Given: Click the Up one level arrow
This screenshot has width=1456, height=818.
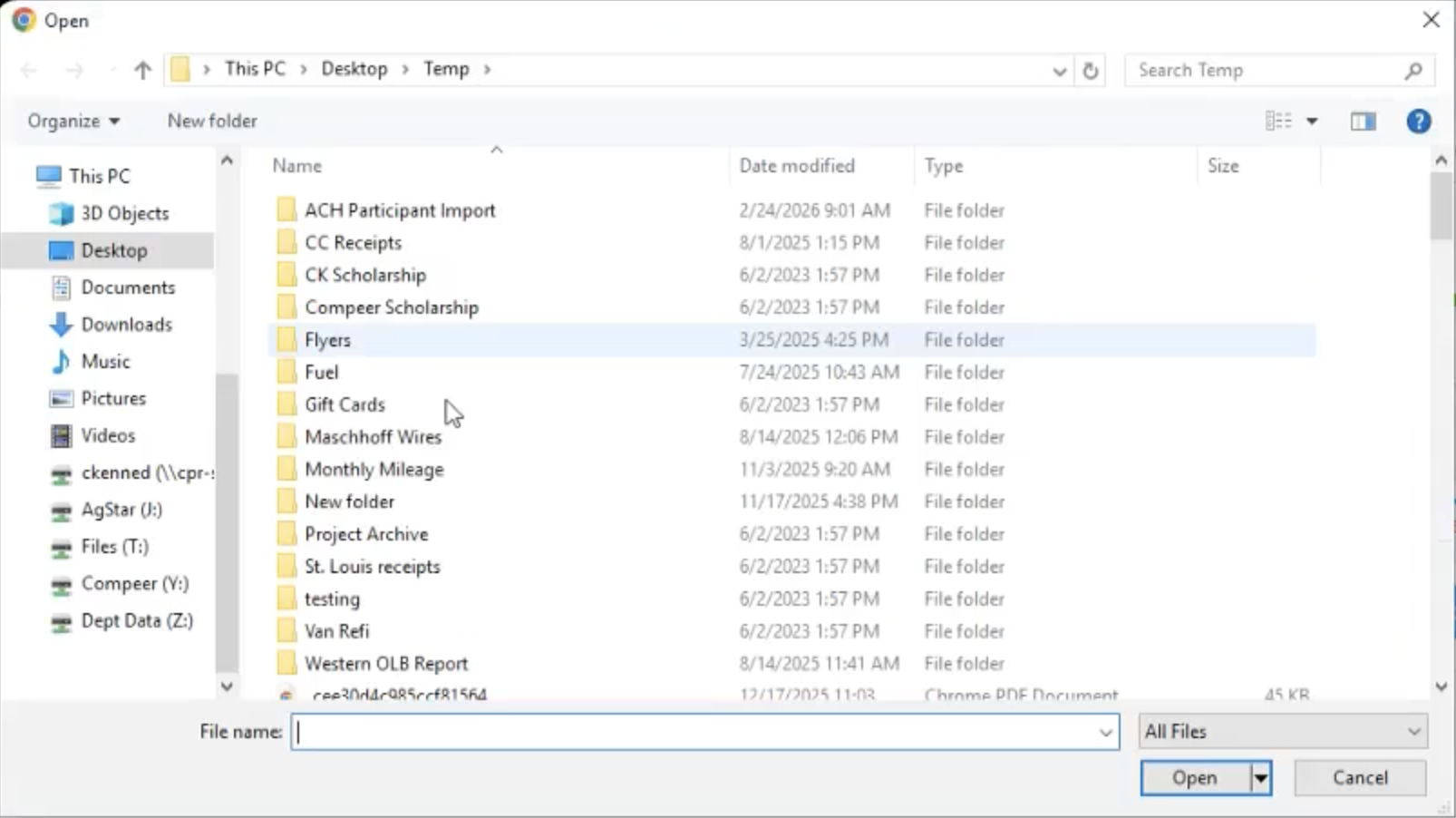Looking at the screenshot, I should tap(142, 70).
